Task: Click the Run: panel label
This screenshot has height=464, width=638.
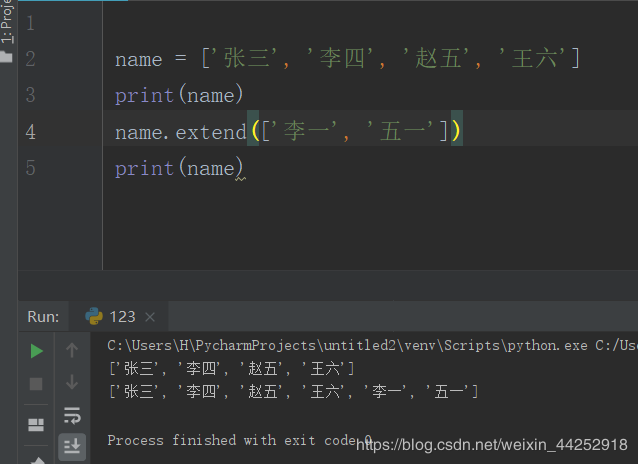Action: (43, 317)
